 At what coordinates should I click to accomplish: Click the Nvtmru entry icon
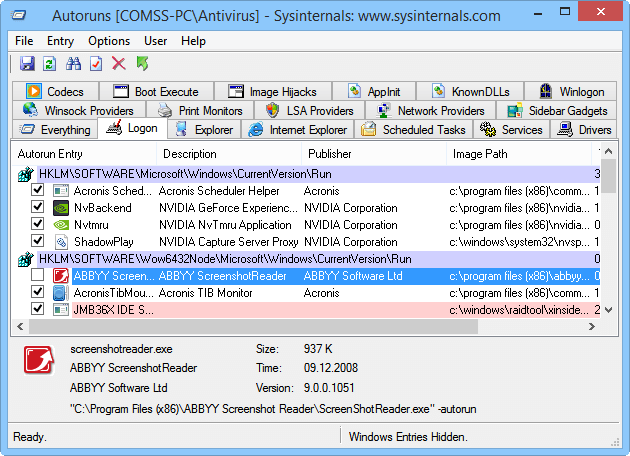(x=61, y=225)
